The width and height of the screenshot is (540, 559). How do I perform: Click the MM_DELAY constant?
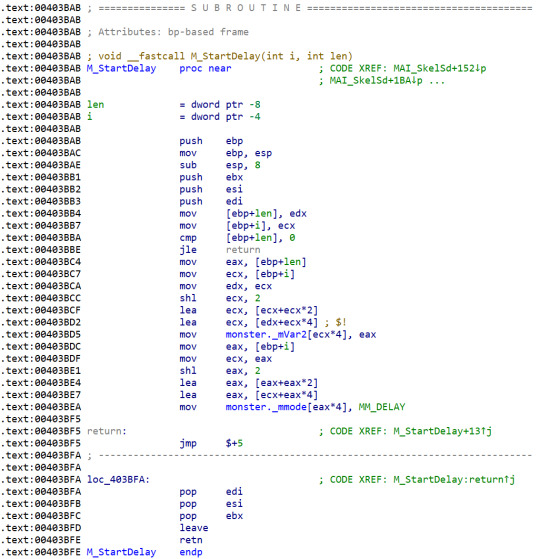pyautogui.click(x=382, y=407)
